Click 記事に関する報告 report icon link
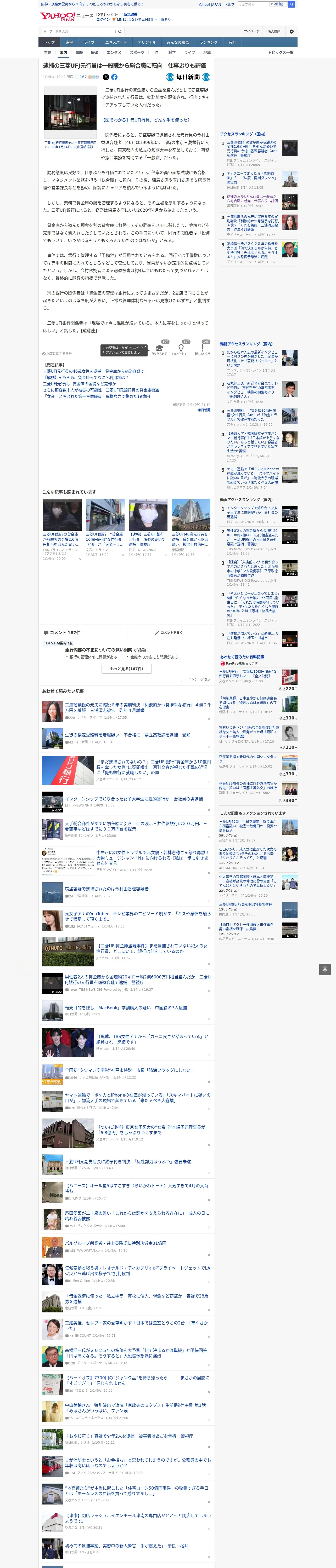 click(x=57, y=354)
